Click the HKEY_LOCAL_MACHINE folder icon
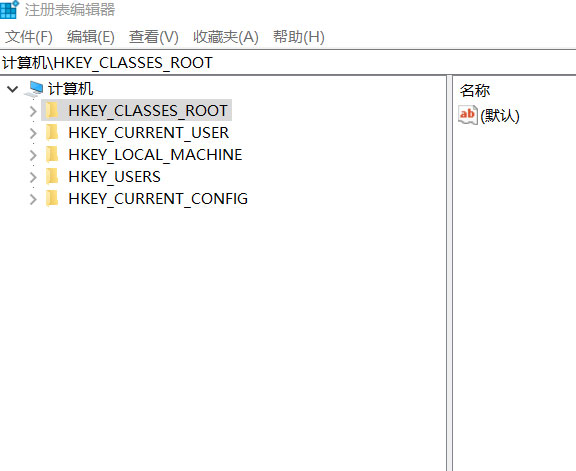This screenshot has width=576, height=471. click(52, 154)
